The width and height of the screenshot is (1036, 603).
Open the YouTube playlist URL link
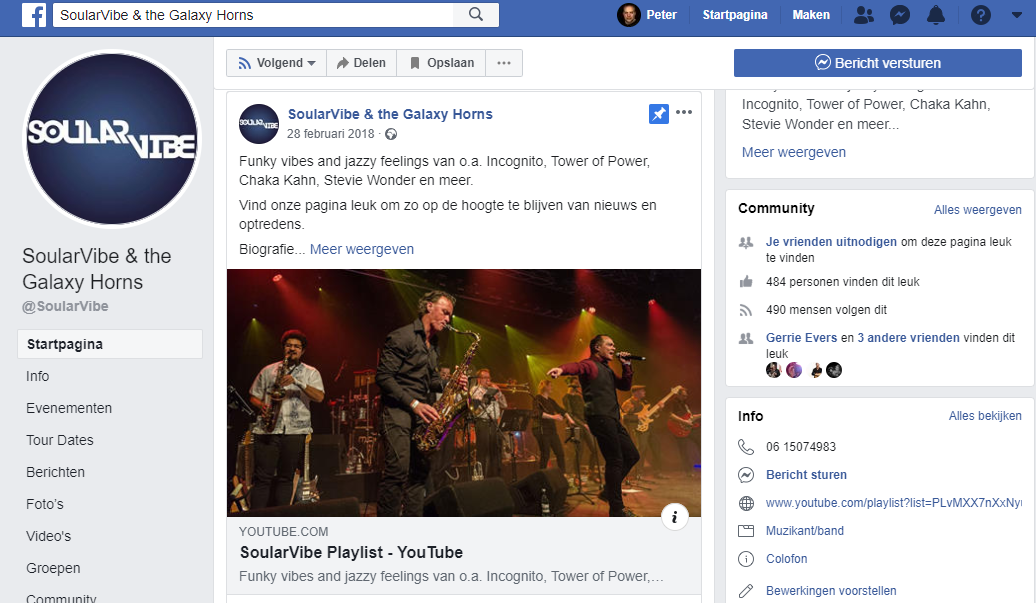(893, 503)
